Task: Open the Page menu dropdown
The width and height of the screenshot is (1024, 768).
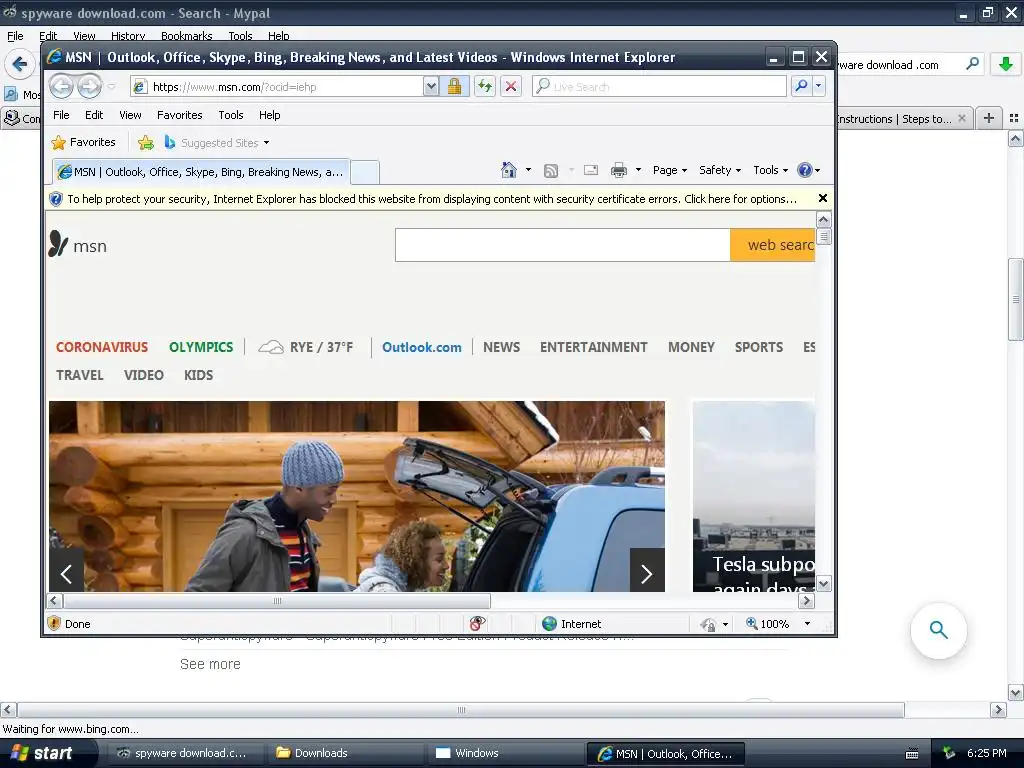Action: click(670, 170)
